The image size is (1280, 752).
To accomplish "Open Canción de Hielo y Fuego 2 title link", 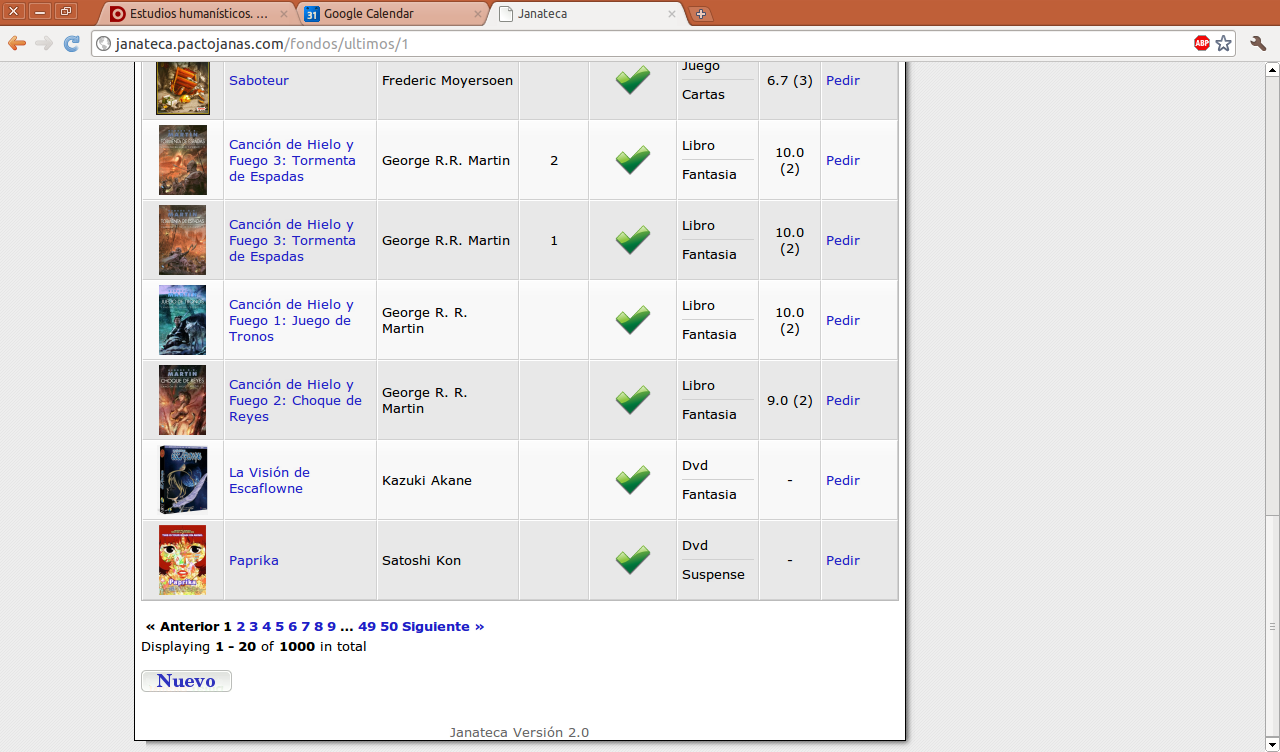I will [x=295, y=400].
